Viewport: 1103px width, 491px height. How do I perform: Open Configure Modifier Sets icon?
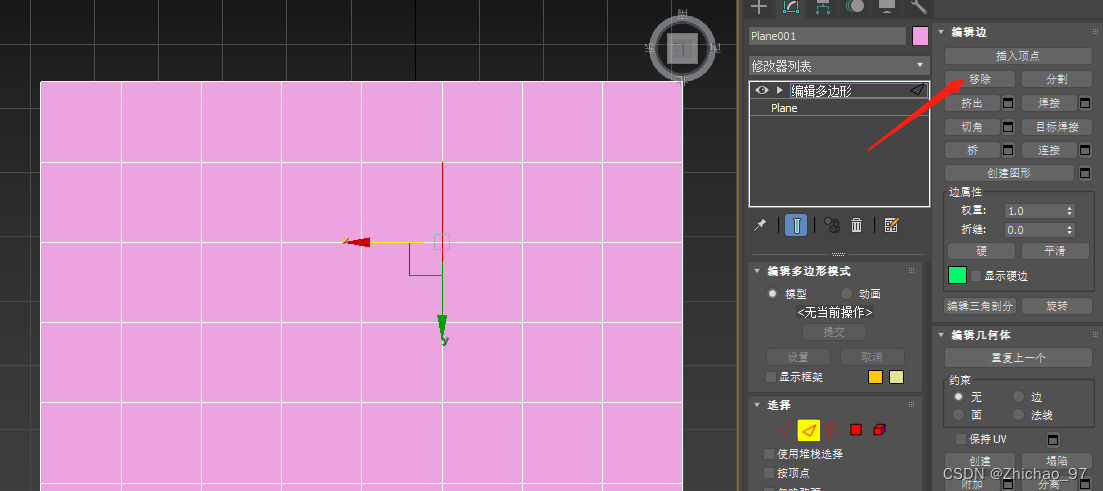coord(891,225)
